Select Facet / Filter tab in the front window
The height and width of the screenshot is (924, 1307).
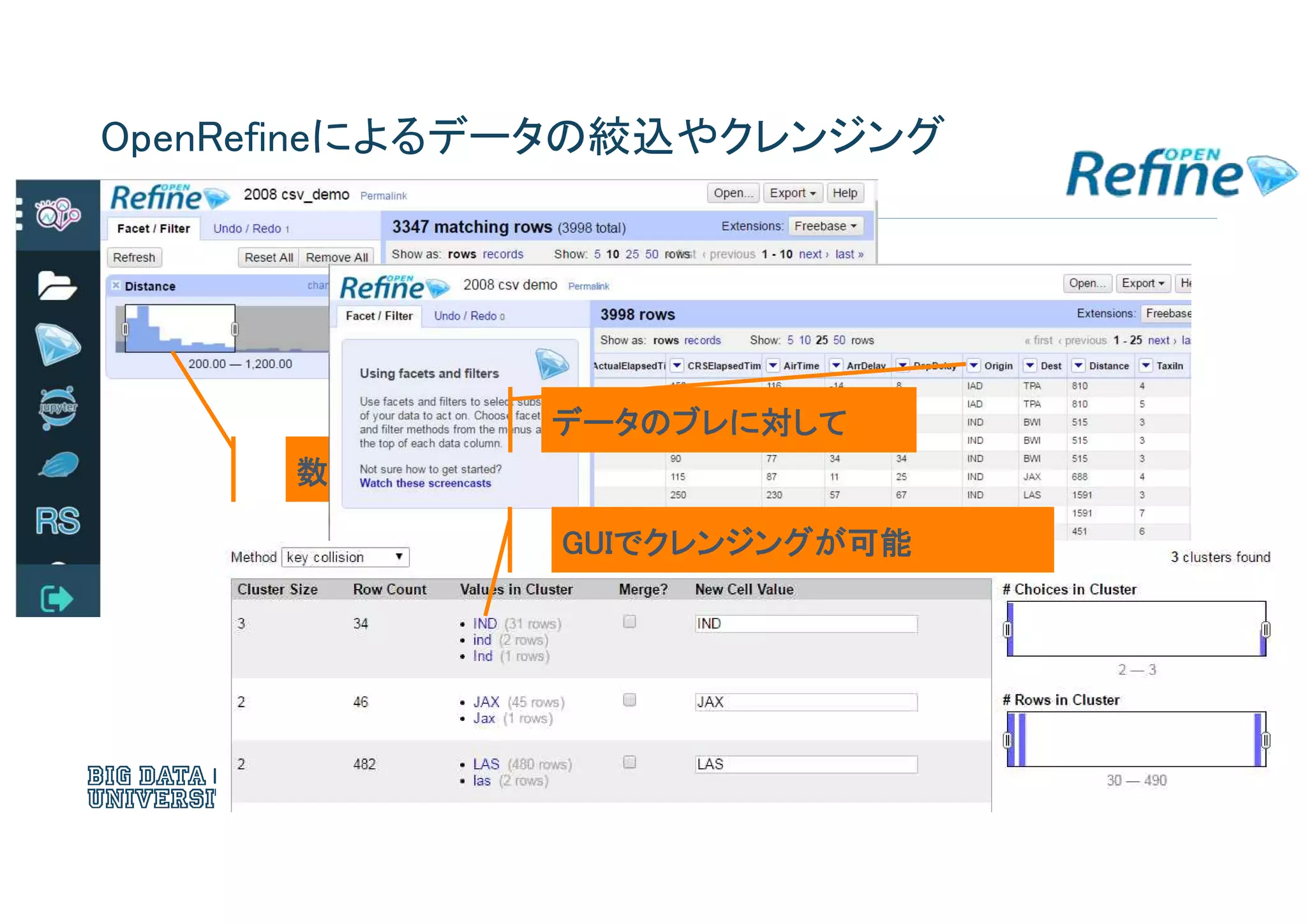pos(379,316)
